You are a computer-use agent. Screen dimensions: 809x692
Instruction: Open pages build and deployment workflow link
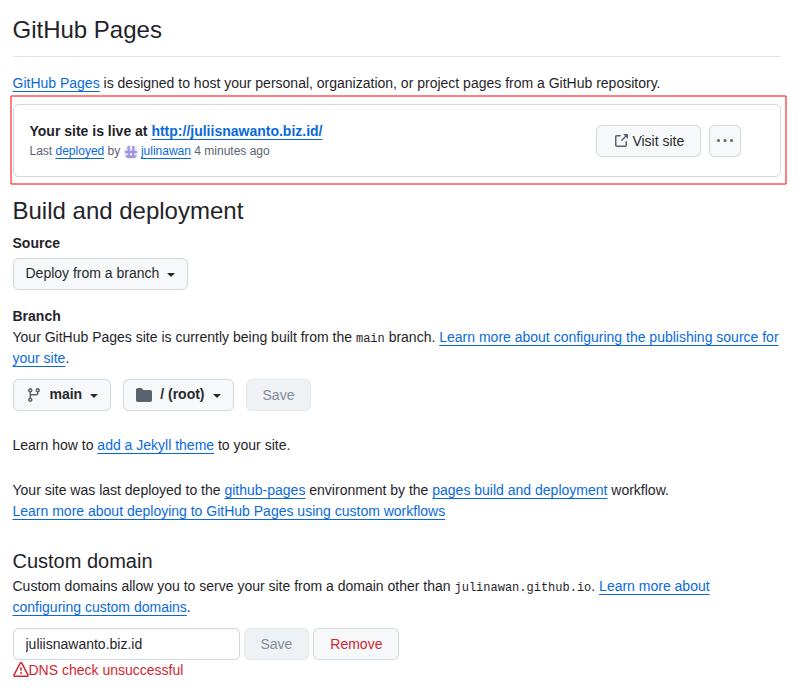[x=520, y=490]
